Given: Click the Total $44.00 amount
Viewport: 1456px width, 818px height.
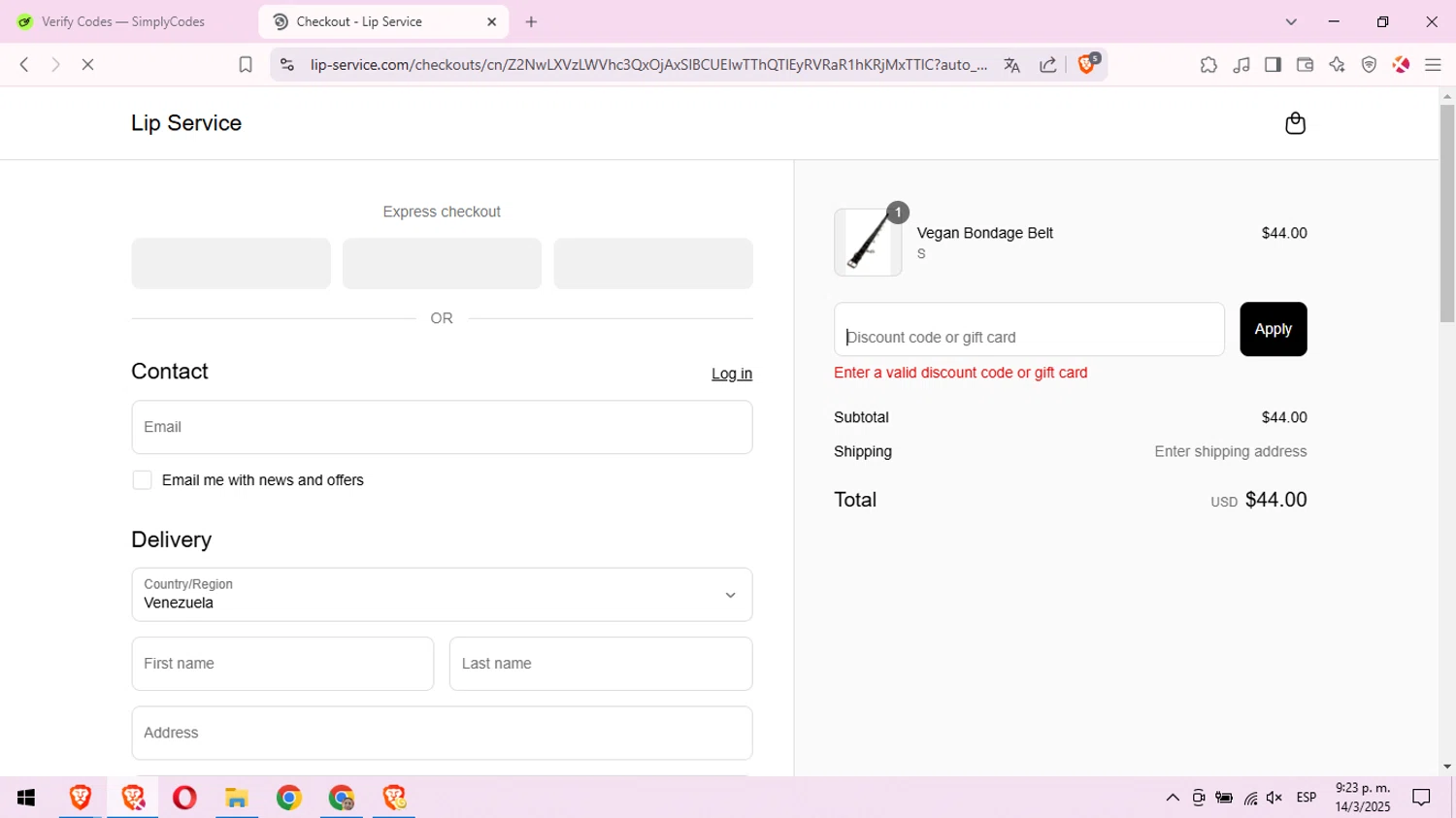Looking at the screenshot, I should coord(1275,500).
